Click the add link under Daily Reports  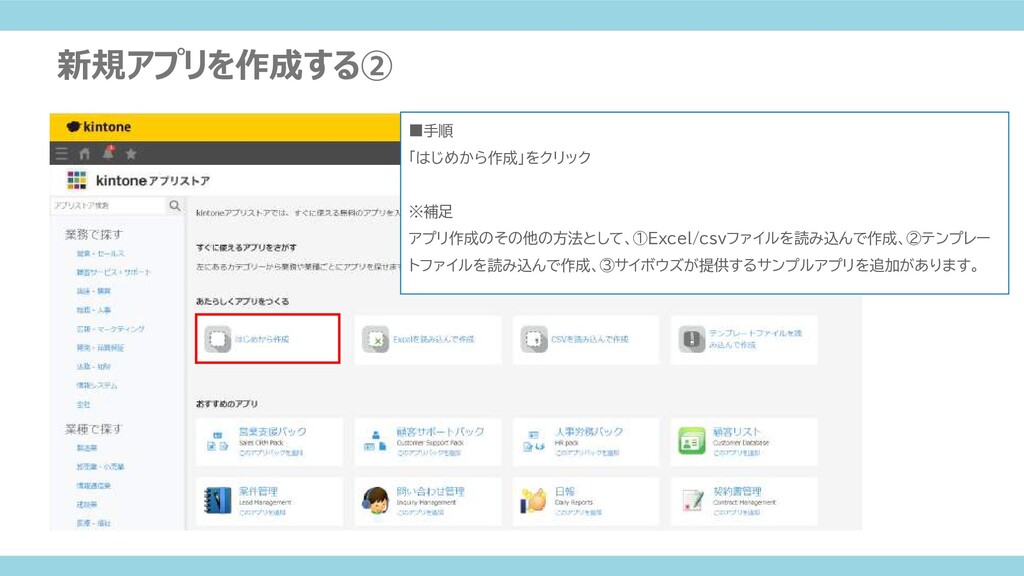(x=579, y=513)
